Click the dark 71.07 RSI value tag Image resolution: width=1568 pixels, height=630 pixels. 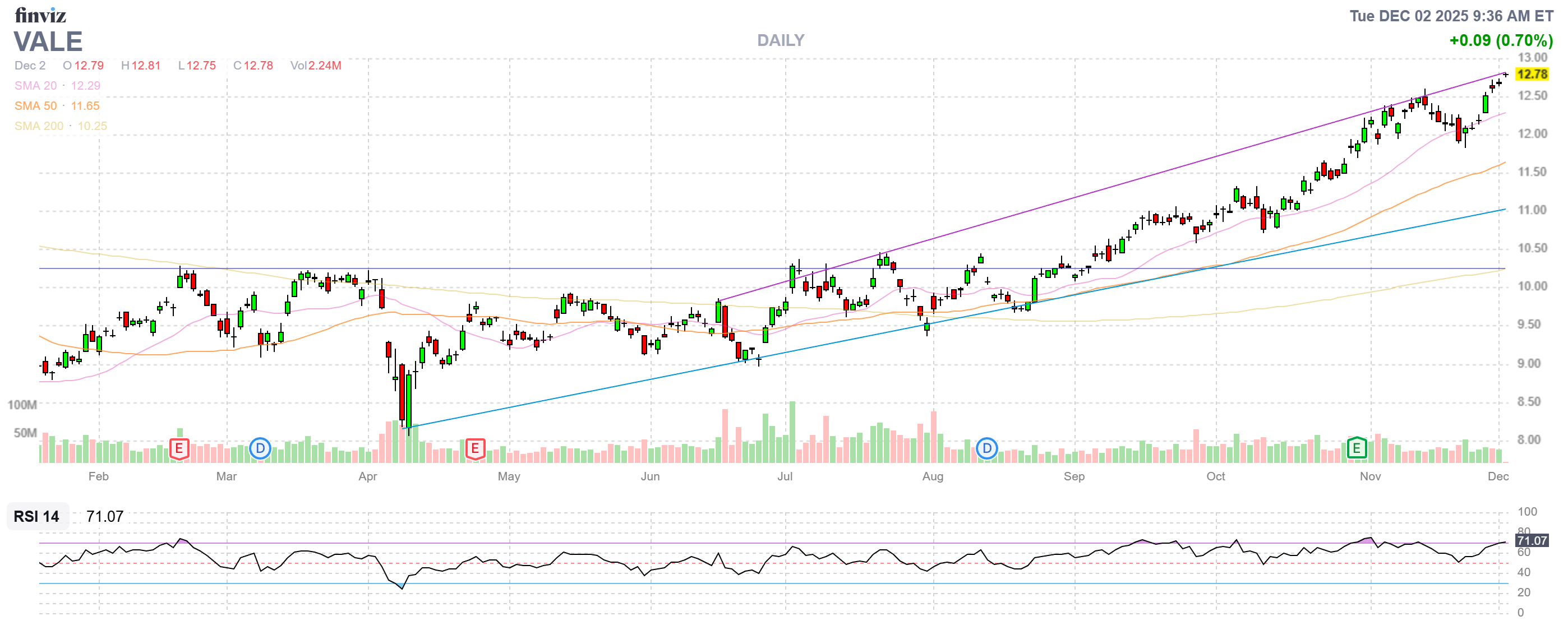(1532, 541)
